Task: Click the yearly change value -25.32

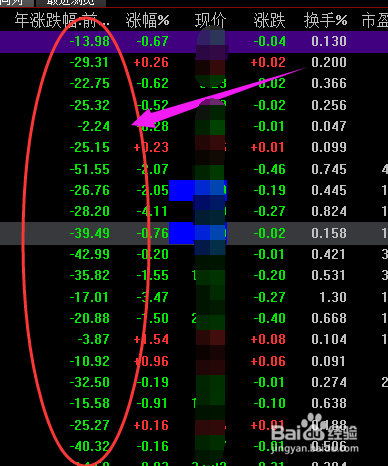Action: [x=90, y=105]
